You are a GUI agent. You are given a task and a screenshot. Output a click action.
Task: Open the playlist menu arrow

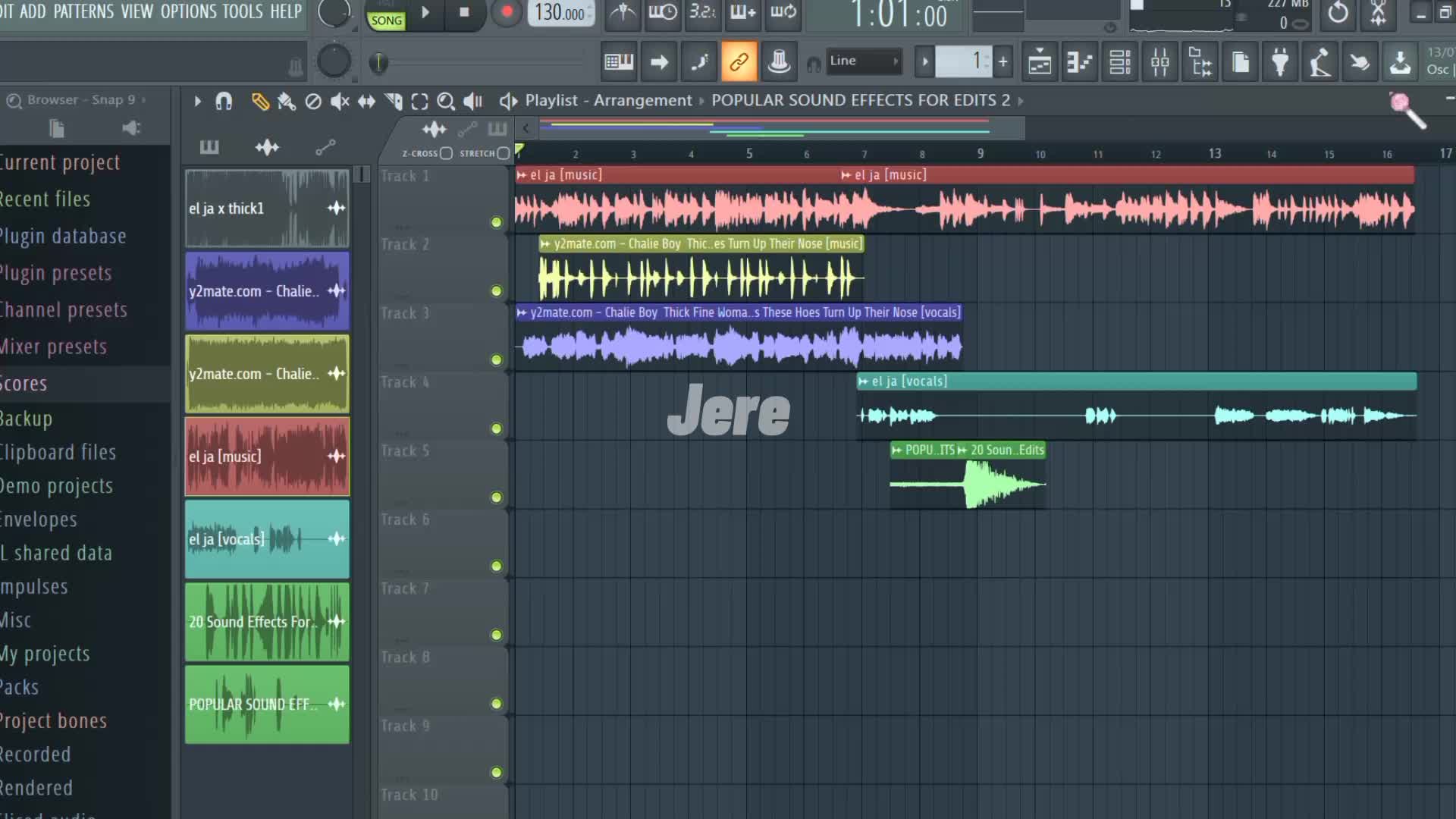197,101
